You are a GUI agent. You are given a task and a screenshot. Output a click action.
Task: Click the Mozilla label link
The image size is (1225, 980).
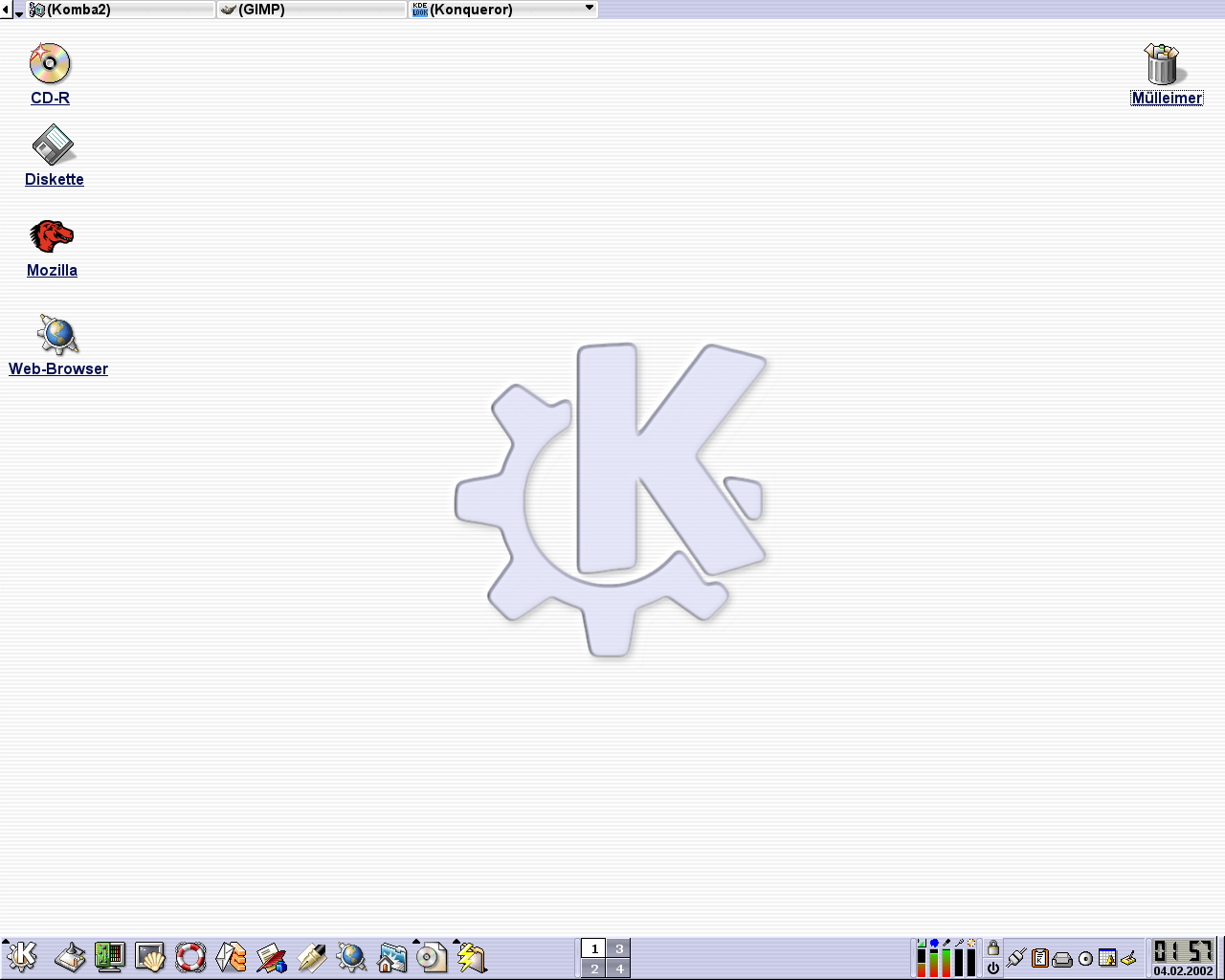[52, 270]
